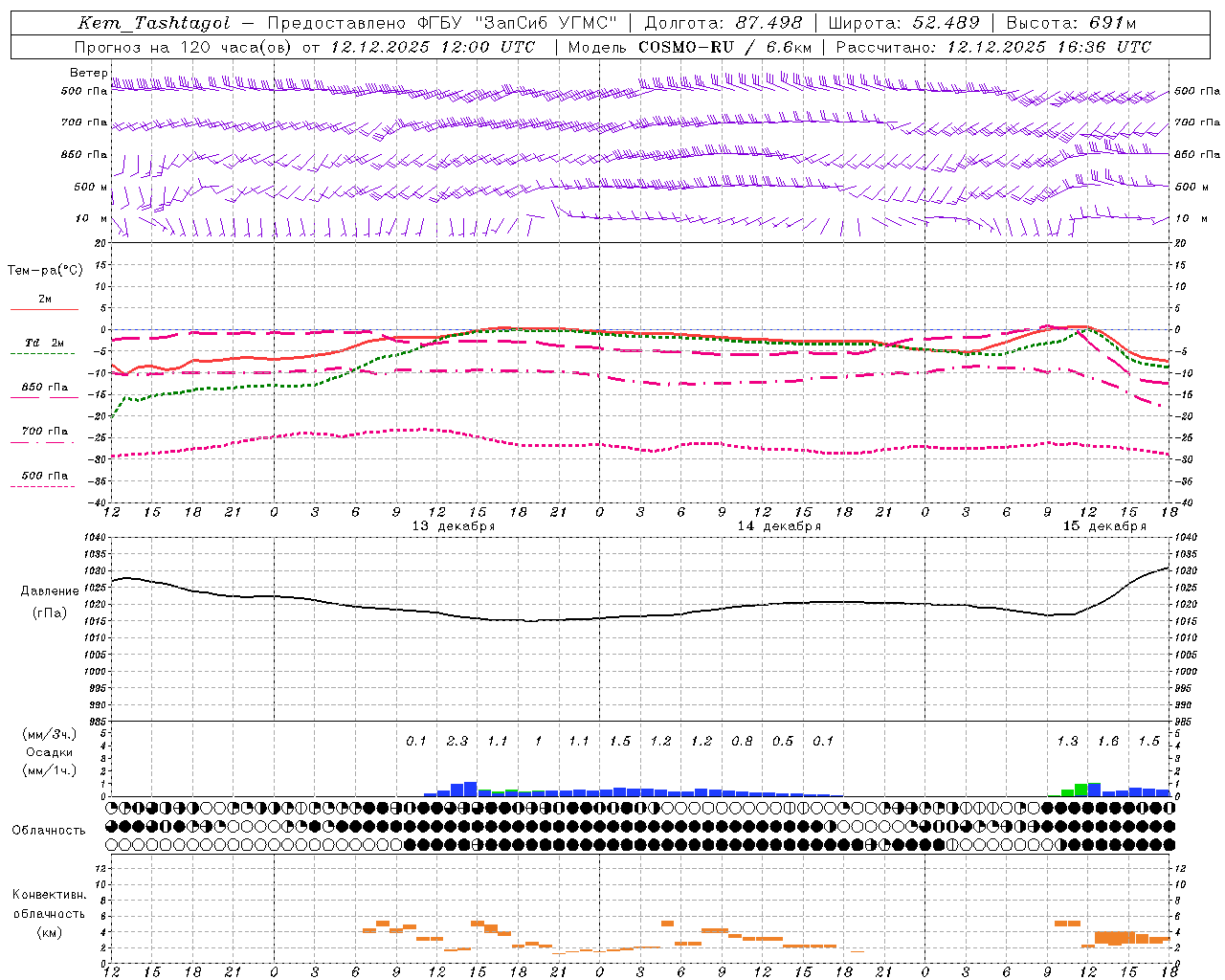Screen dimensions: 1225x980
Task: Click the tallest blue precipitation bar on 13 декабря
Action: click(x=471, y=790)
